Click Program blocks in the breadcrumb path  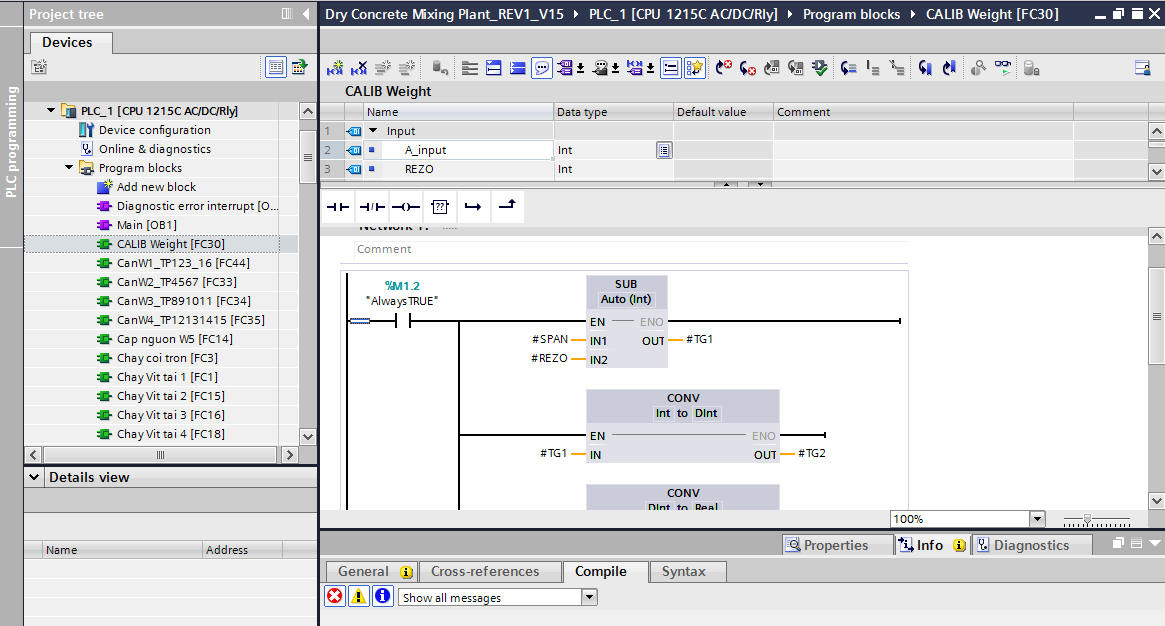pos(851,14)
